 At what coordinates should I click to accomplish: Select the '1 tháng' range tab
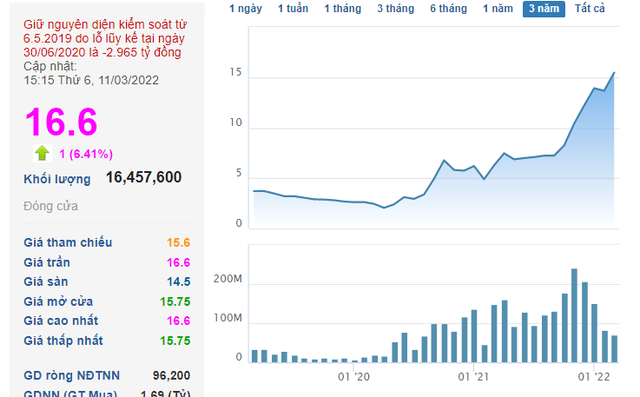tap(343, 9)
